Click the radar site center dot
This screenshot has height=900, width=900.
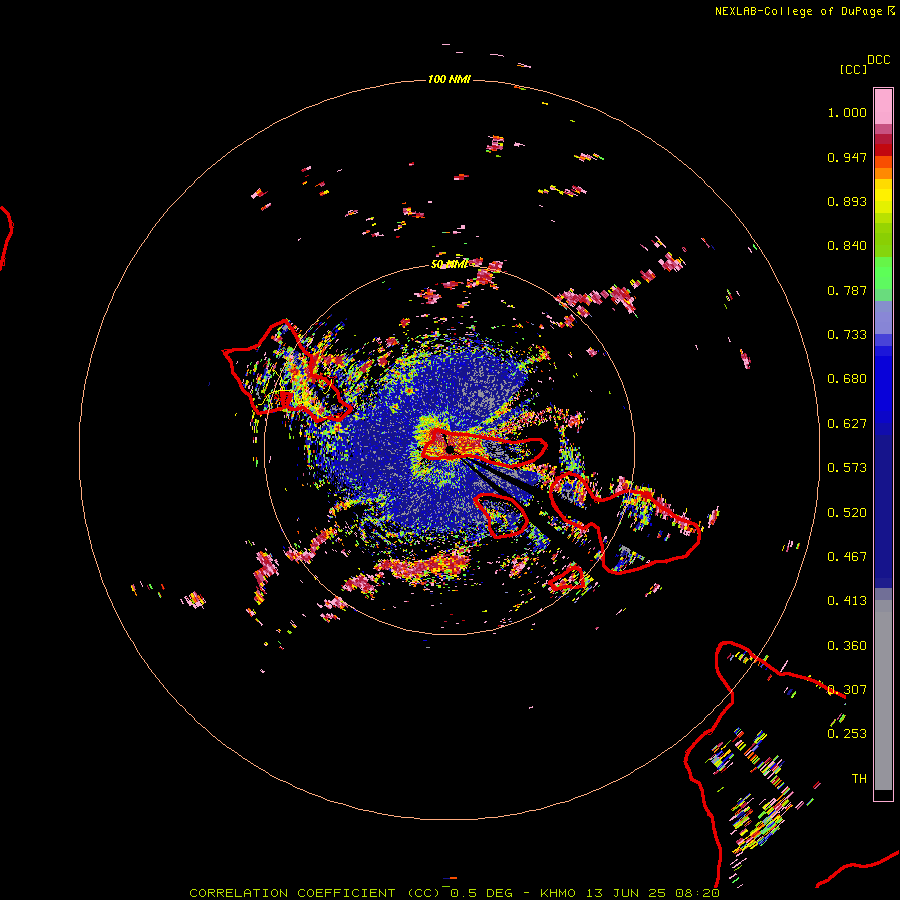450,449
